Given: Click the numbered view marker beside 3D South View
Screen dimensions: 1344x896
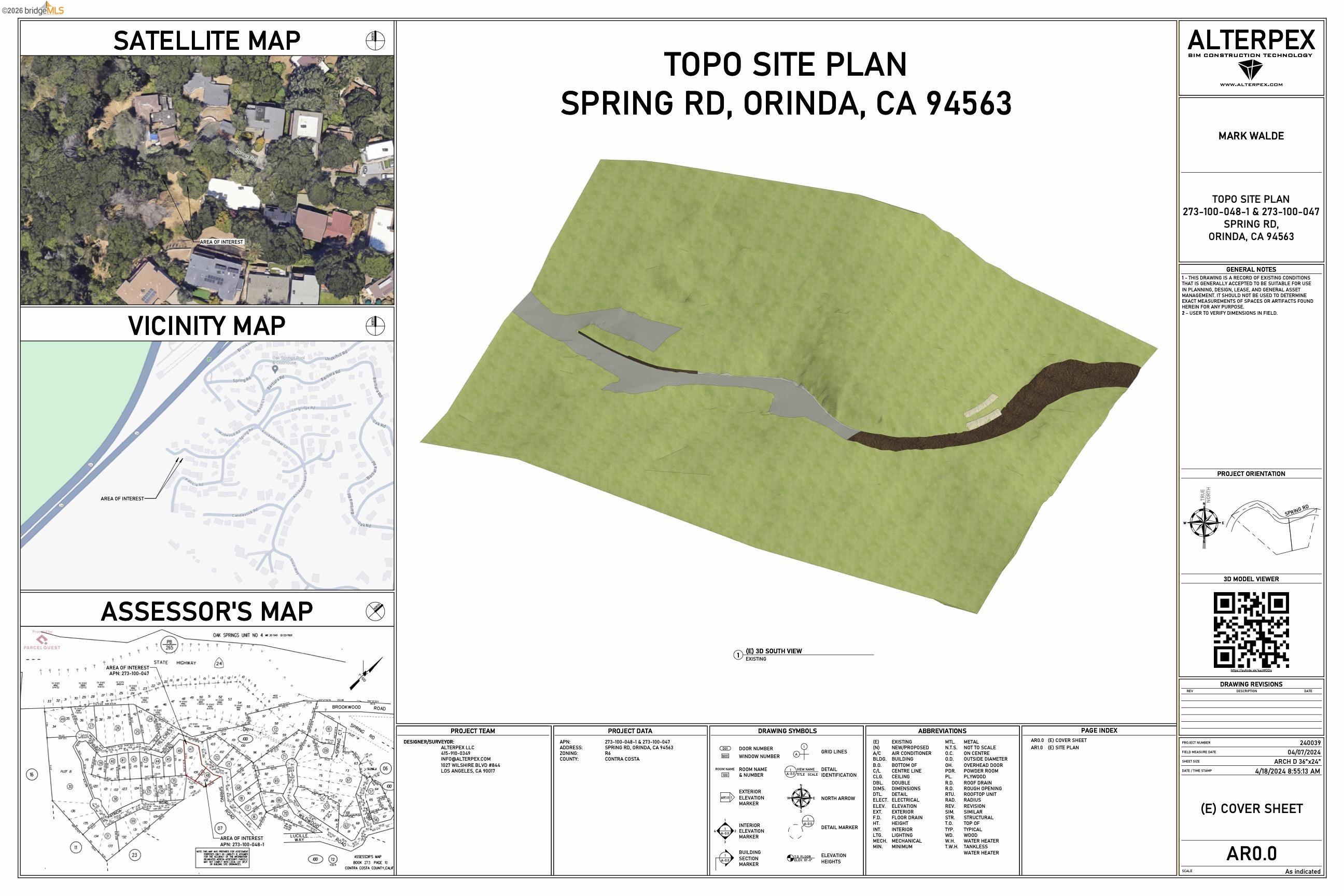Looking at the screenshot, I should 738,654.
